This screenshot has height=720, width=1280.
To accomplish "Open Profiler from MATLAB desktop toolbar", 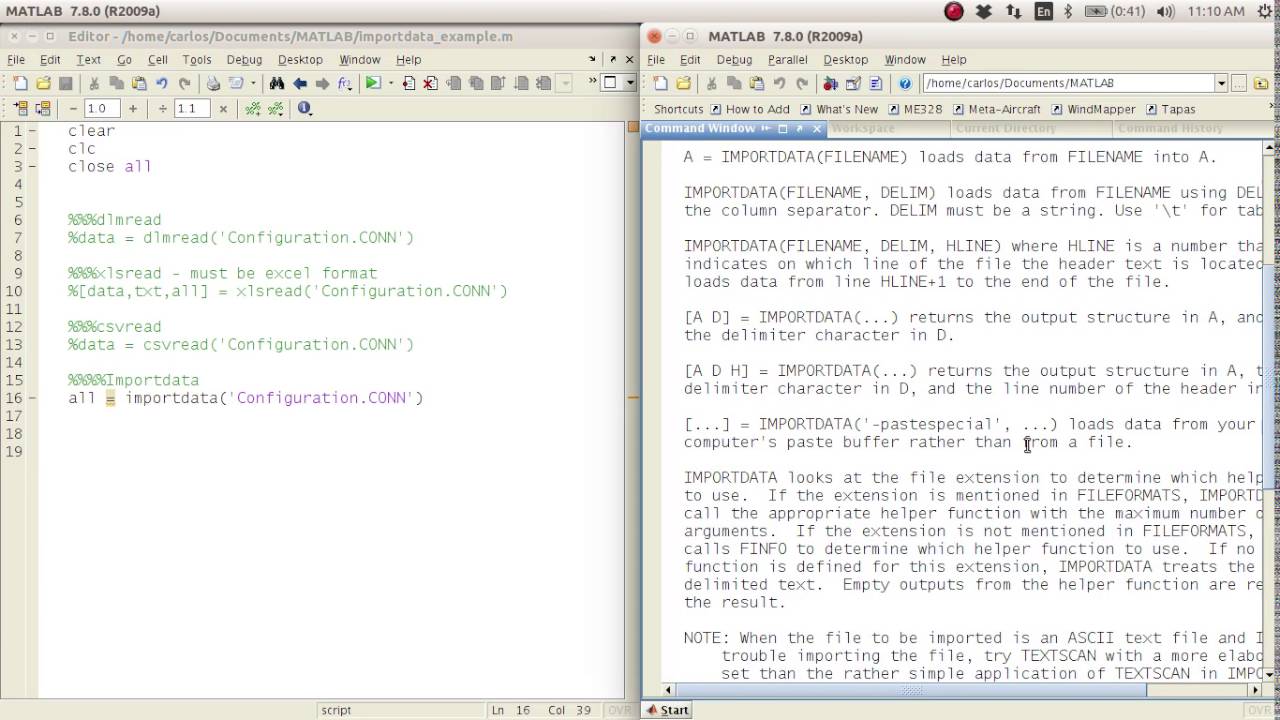I will (875, 83).
